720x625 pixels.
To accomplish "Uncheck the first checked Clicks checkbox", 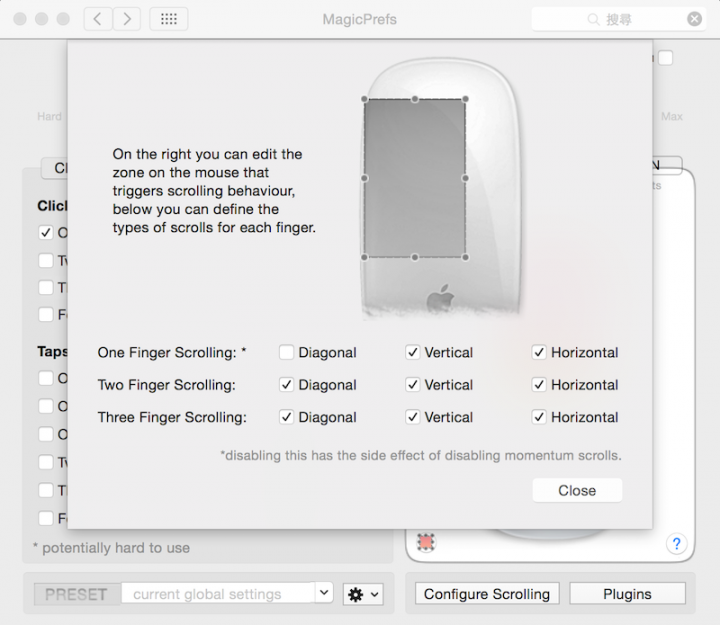I will [x=45, y=232].
